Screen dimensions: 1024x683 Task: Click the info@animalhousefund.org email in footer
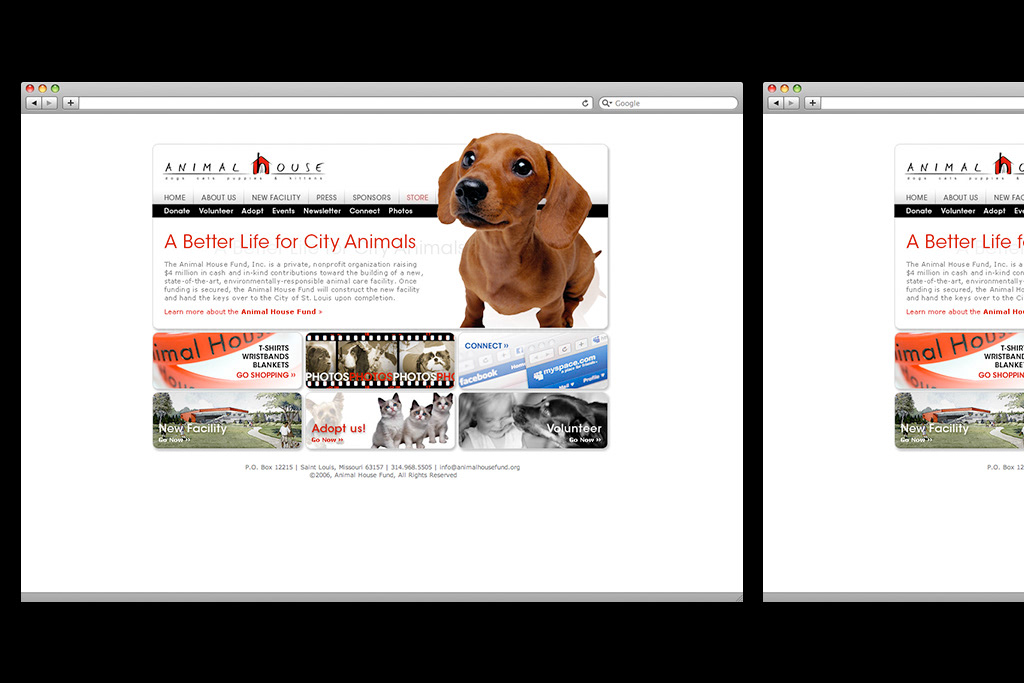click(x=480, y=467)
